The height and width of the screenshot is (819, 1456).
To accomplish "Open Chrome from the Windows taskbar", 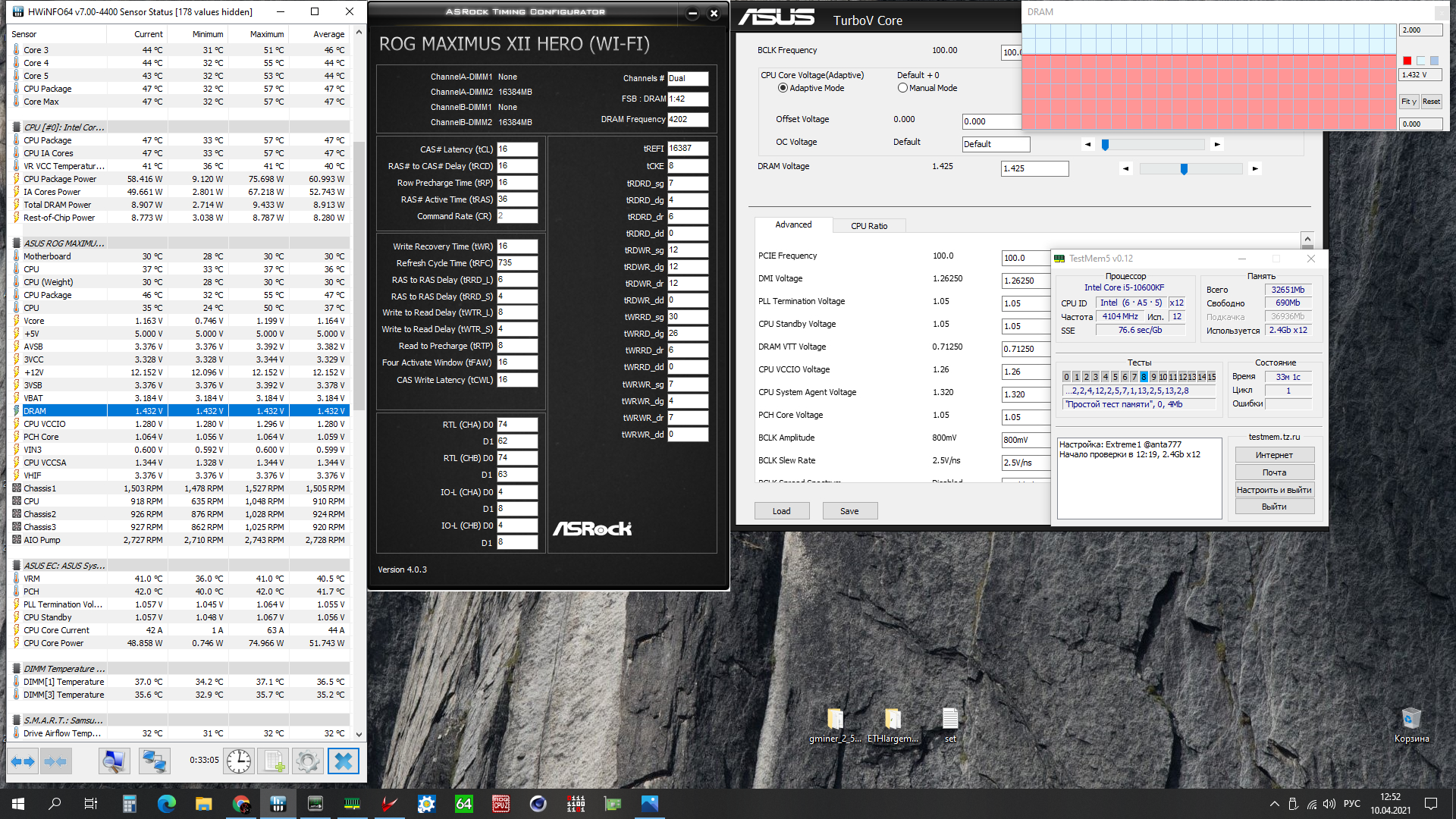I will pyautogui.click(x=241, y=804).
